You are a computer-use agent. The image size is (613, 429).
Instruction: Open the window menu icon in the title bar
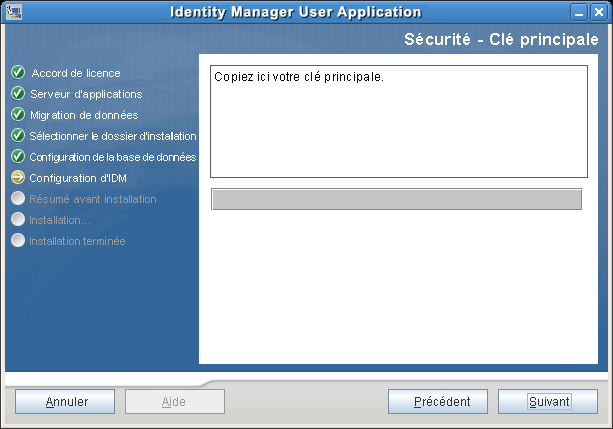tap(11, 12)
